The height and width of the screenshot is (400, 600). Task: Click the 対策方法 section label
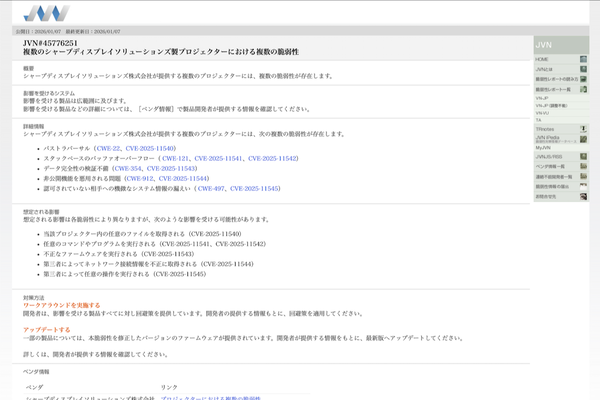(34, 297)
